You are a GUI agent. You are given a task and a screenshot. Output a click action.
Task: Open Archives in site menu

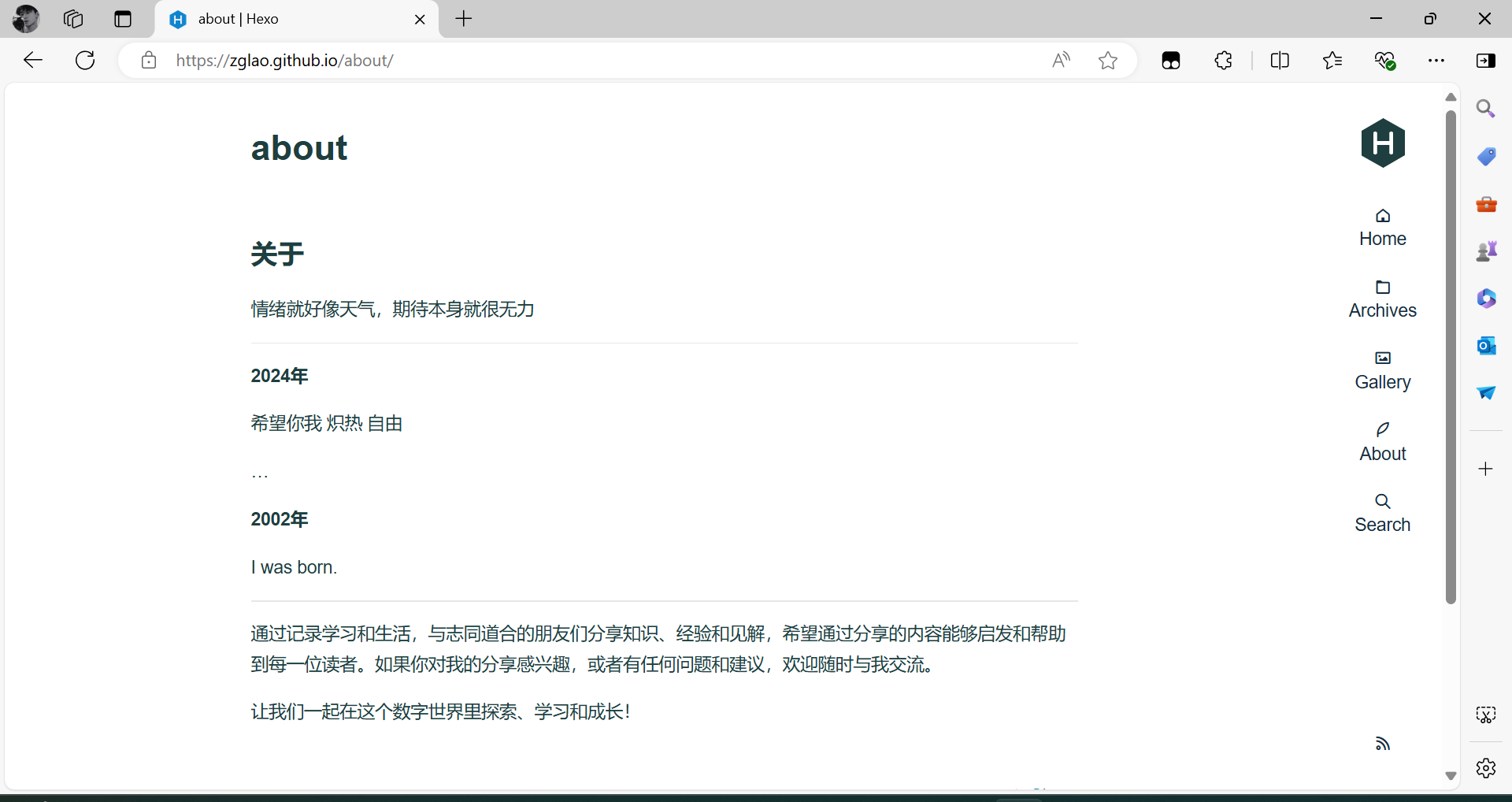[x=1383, y=299]
